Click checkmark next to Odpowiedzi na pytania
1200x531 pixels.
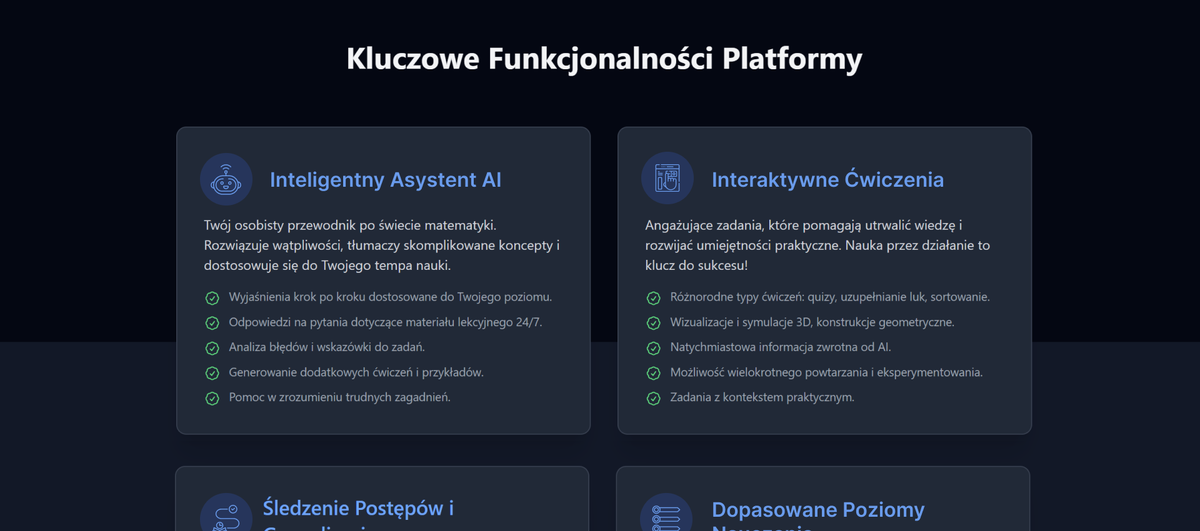[x=212, y=323]
